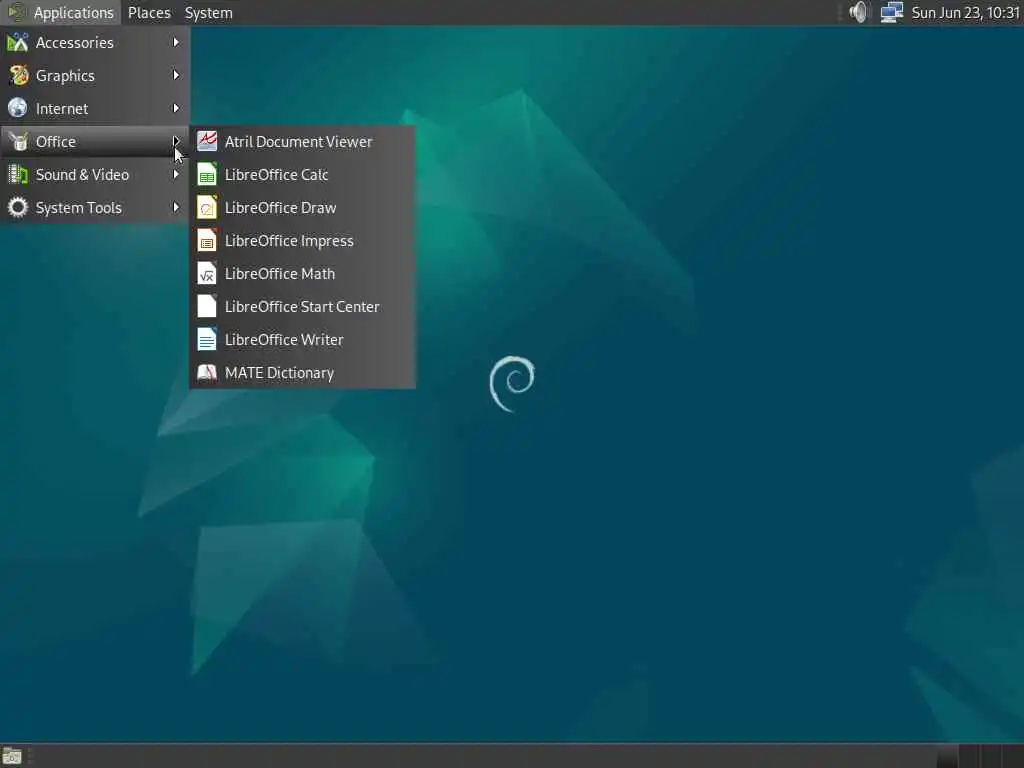Expand the Accessories submenu arrow
This screenshot has height=768, width=1024.
[176, 42]
